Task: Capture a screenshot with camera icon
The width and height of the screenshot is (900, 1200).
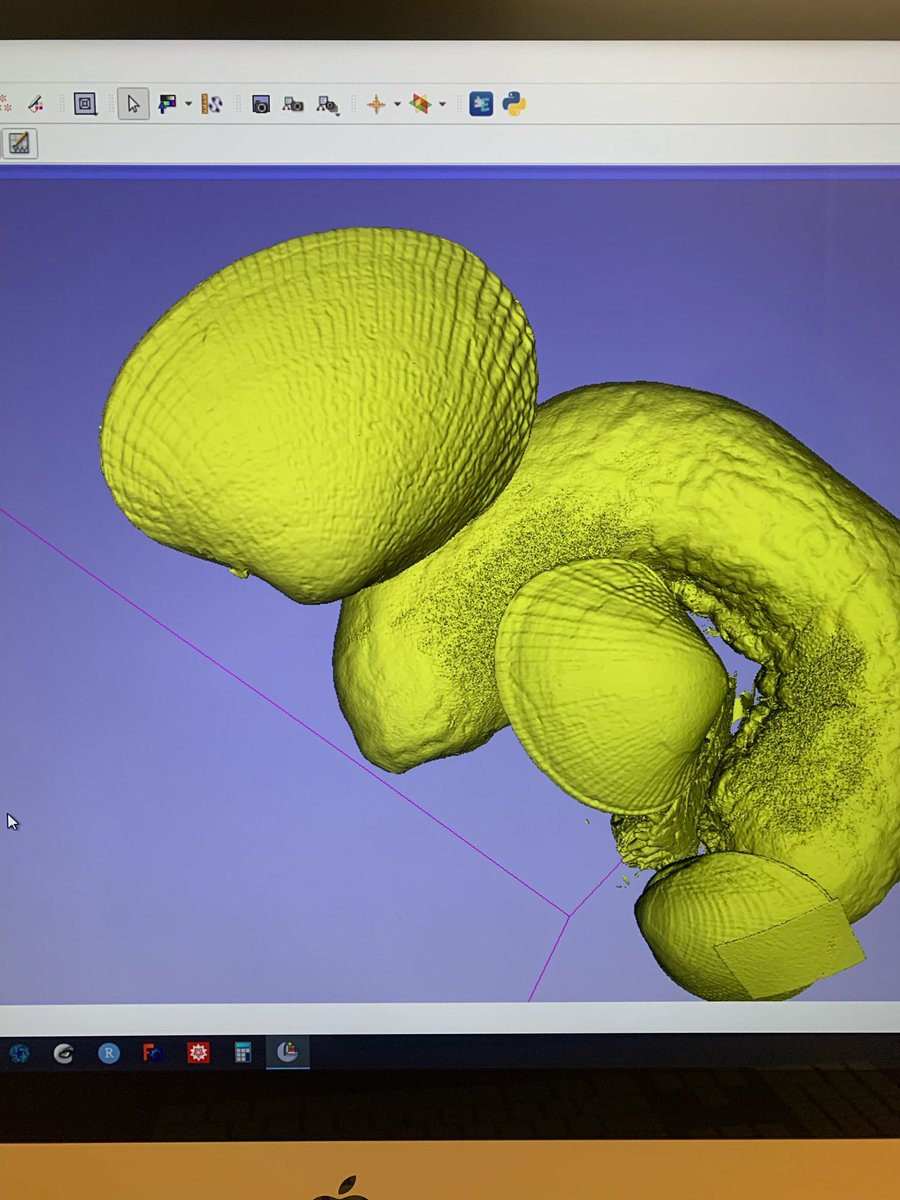Action: click(261, 103)
